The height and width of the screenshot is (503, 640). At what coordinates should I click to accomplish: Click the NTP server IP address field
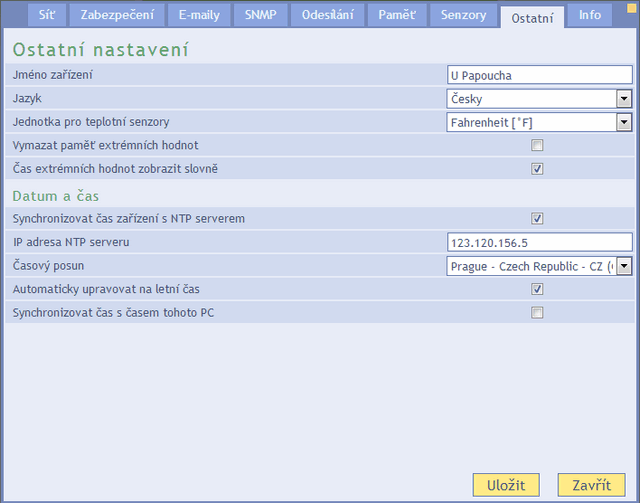(539, 242)
